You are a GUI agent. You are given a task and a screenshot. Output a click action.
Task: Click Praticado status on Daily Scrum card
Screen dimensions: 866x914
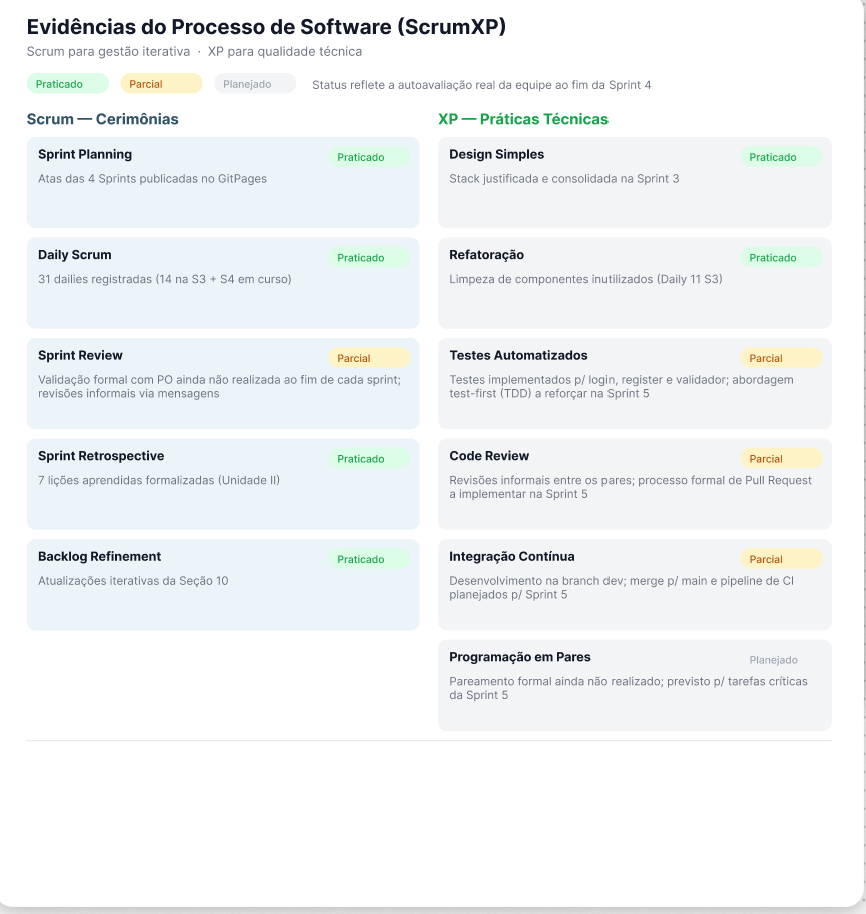pos(369,257)
